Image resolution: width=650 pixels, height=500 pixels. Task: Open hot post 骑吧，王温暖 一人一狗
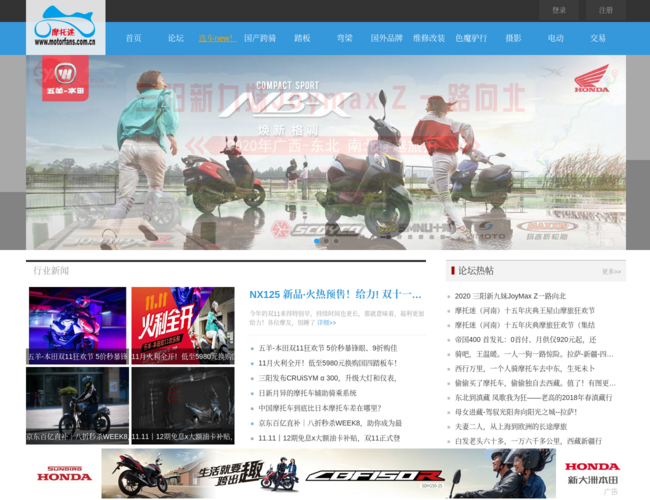(534, 354)
